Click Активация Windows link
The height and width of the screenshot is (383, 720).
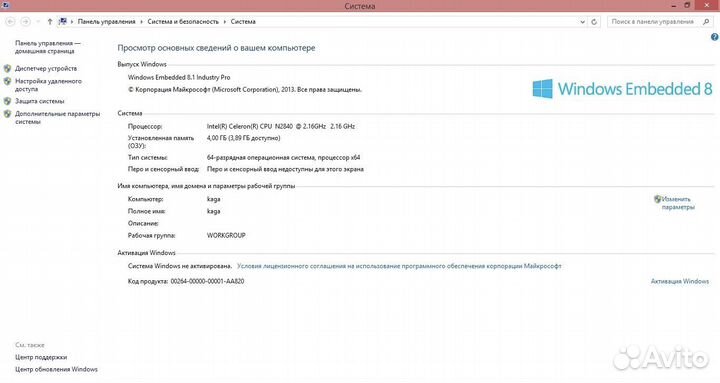click(680, 281)
